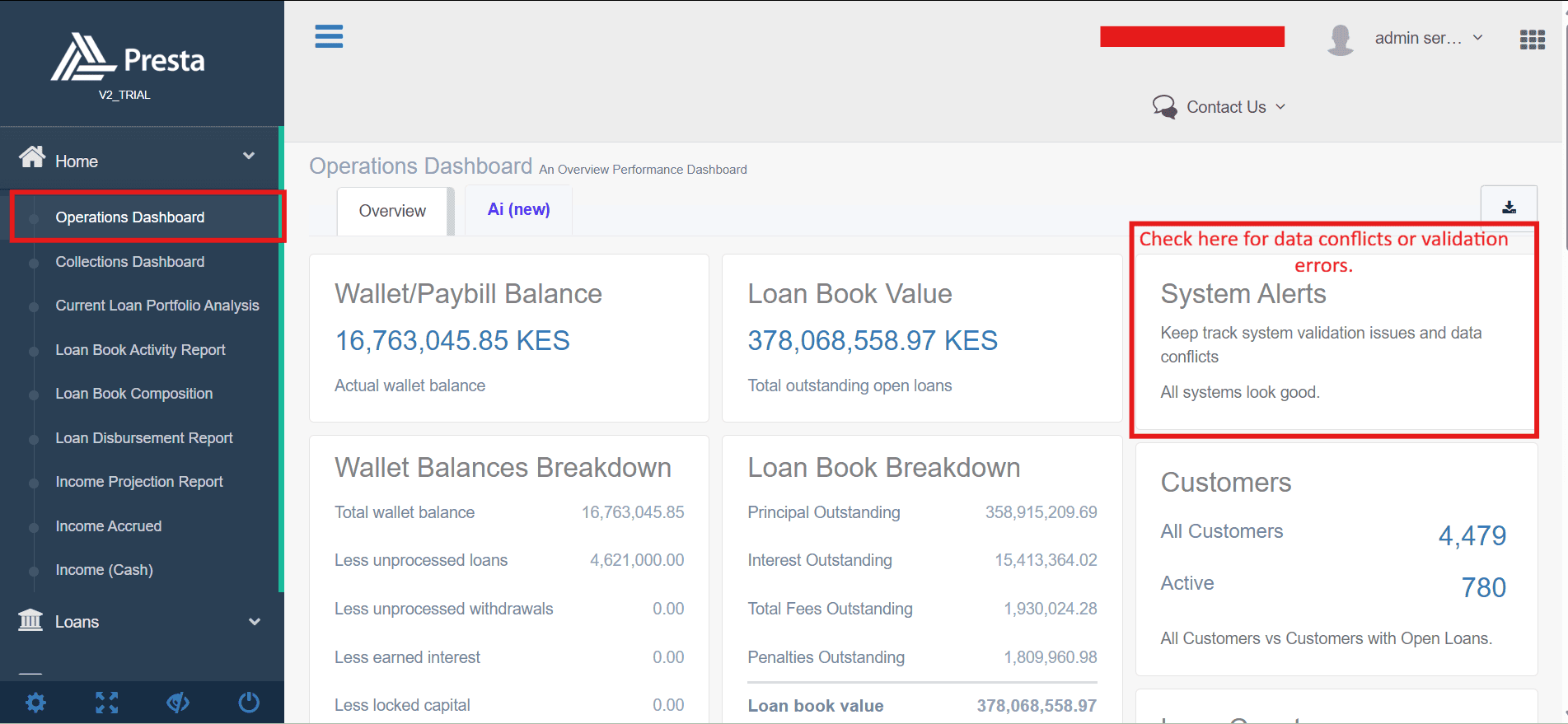Viewport: 1568px width, 724px height.
Task: Click the power logout icon
Action: (249, 703)
